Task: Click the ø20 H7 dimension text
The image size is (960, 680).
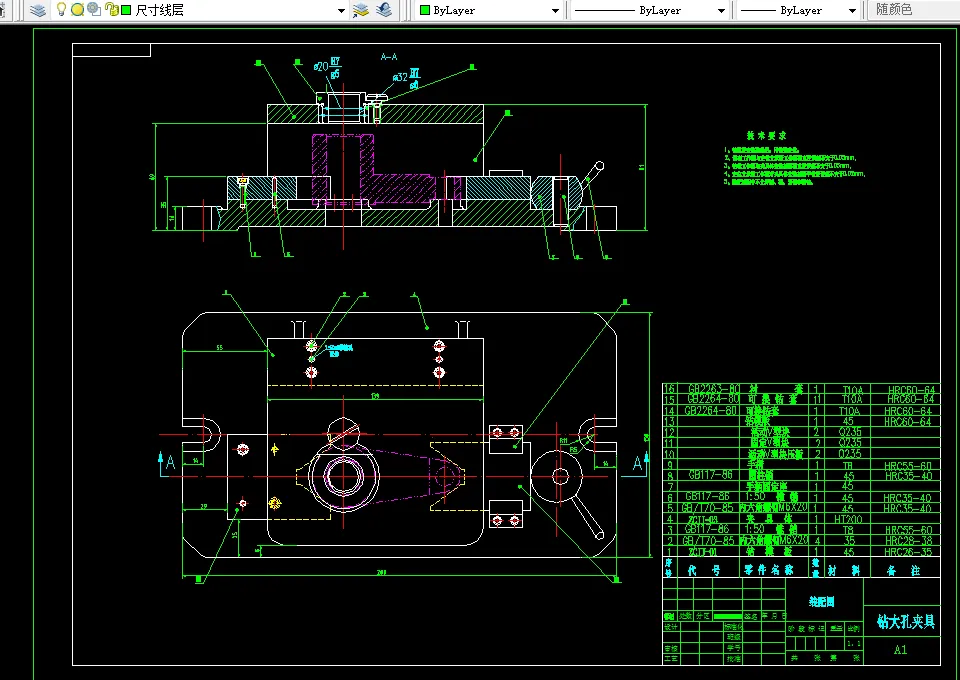Action: point(327,67)
